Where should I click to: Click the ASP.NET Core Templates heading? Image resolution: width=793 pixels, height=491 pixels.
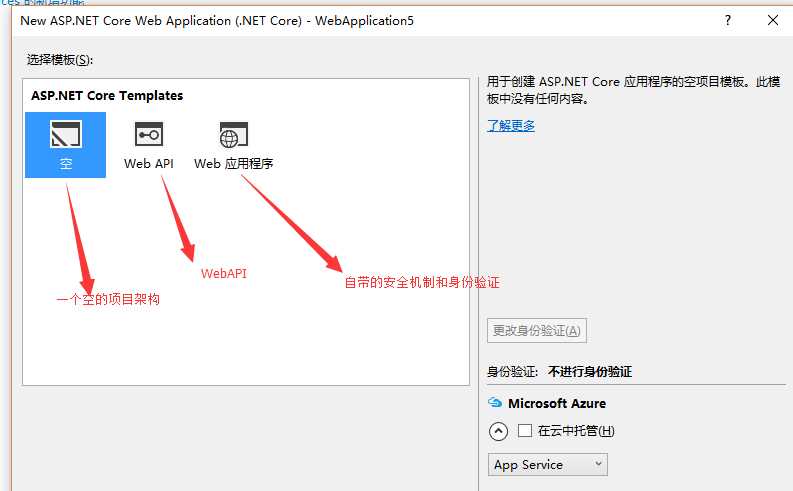pyautogui.click(x=107, y=96)
